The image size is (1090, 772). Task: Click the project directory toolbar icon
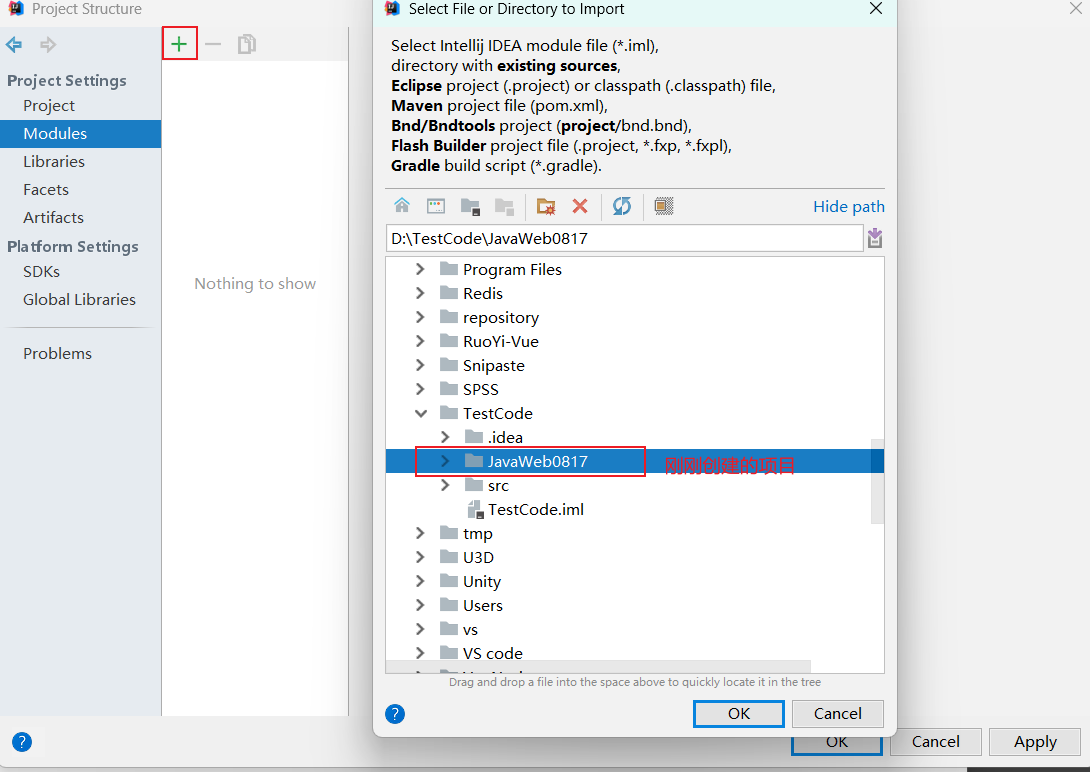coord(470,206)
